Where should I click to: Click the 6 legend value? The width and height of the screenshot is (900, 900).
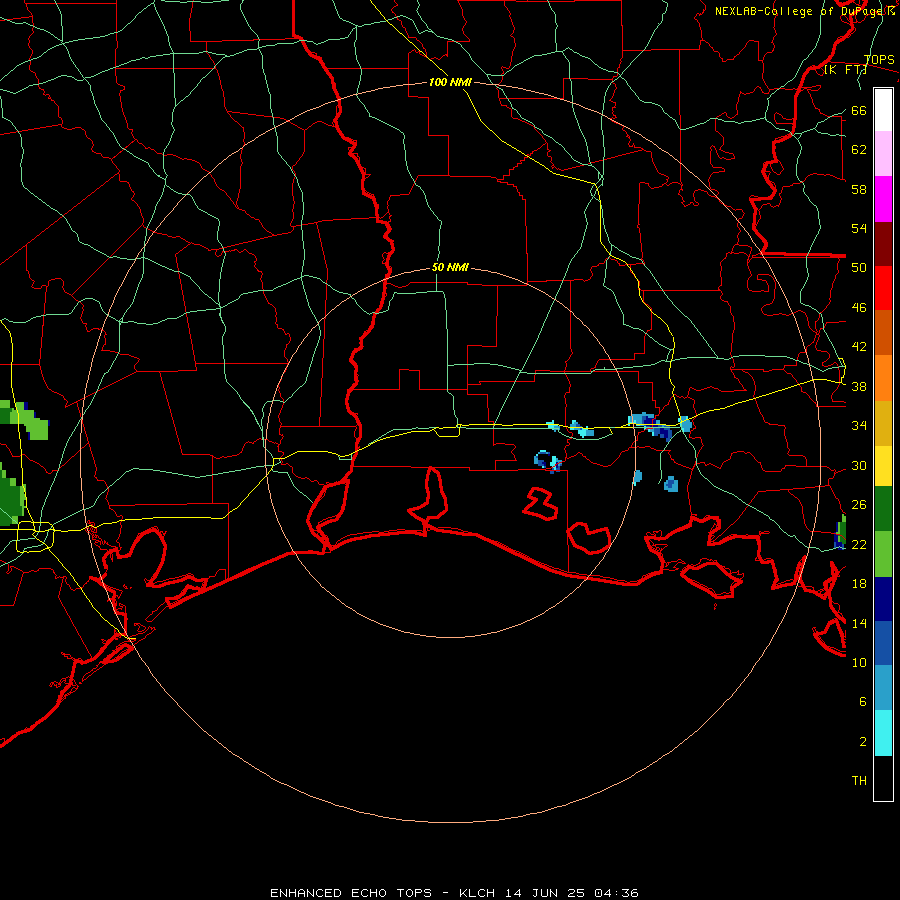coord(863,702)
